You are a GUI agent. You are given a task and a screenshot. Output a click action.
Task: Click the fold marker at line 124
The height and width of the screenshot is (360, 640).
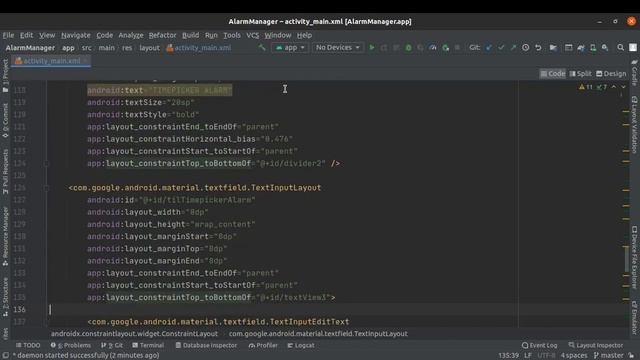click(x=47, y=164)
